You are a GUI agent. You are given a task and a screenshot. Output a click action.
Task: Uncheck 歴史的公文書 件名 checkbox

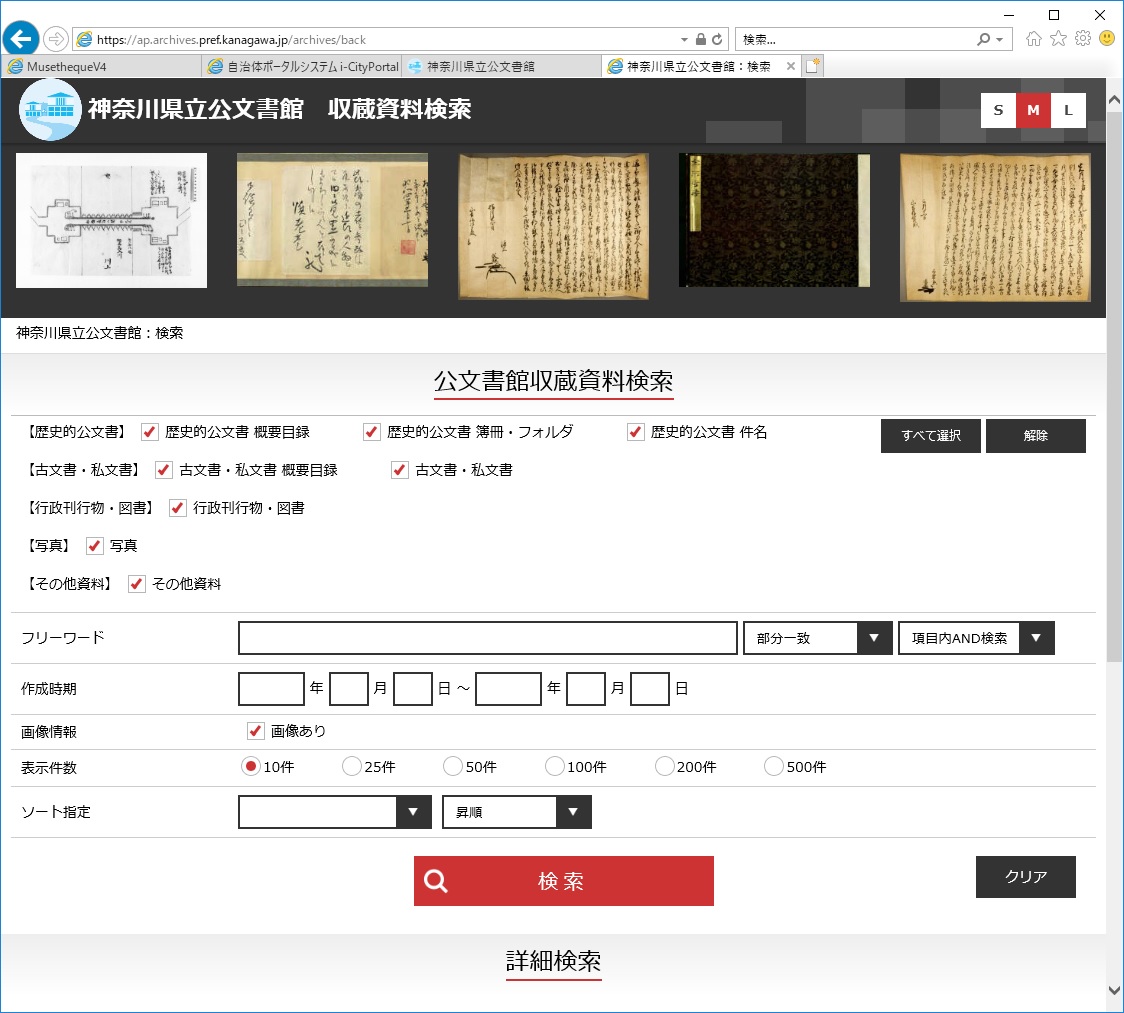[635, 432]
